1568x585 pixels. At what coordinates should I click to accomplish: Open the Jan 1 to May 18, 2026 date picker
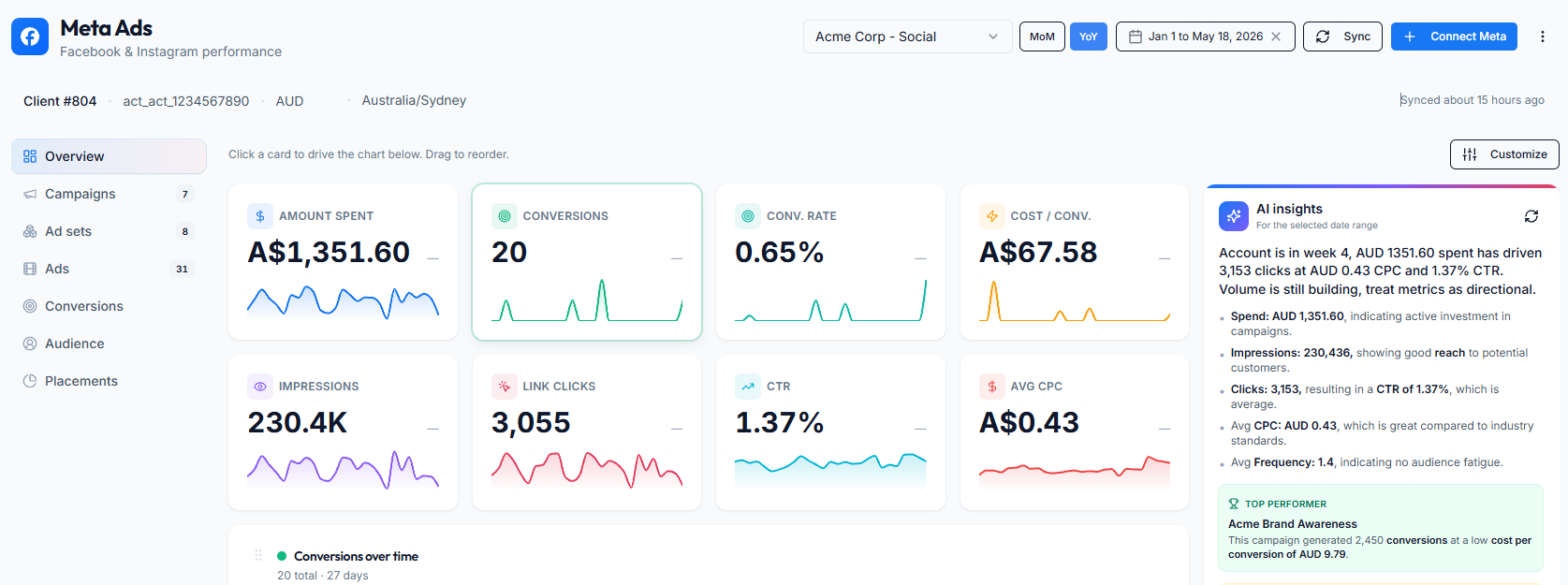[x=1205, y=37]
